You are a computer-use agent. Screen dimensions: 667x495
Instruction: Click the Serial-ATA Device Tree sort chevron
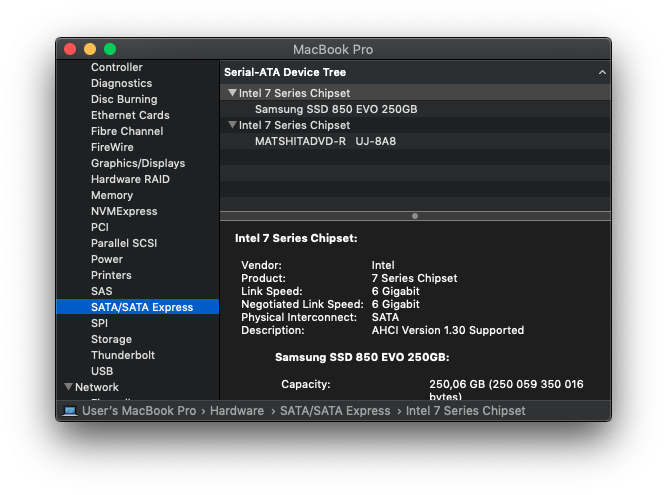602,73
